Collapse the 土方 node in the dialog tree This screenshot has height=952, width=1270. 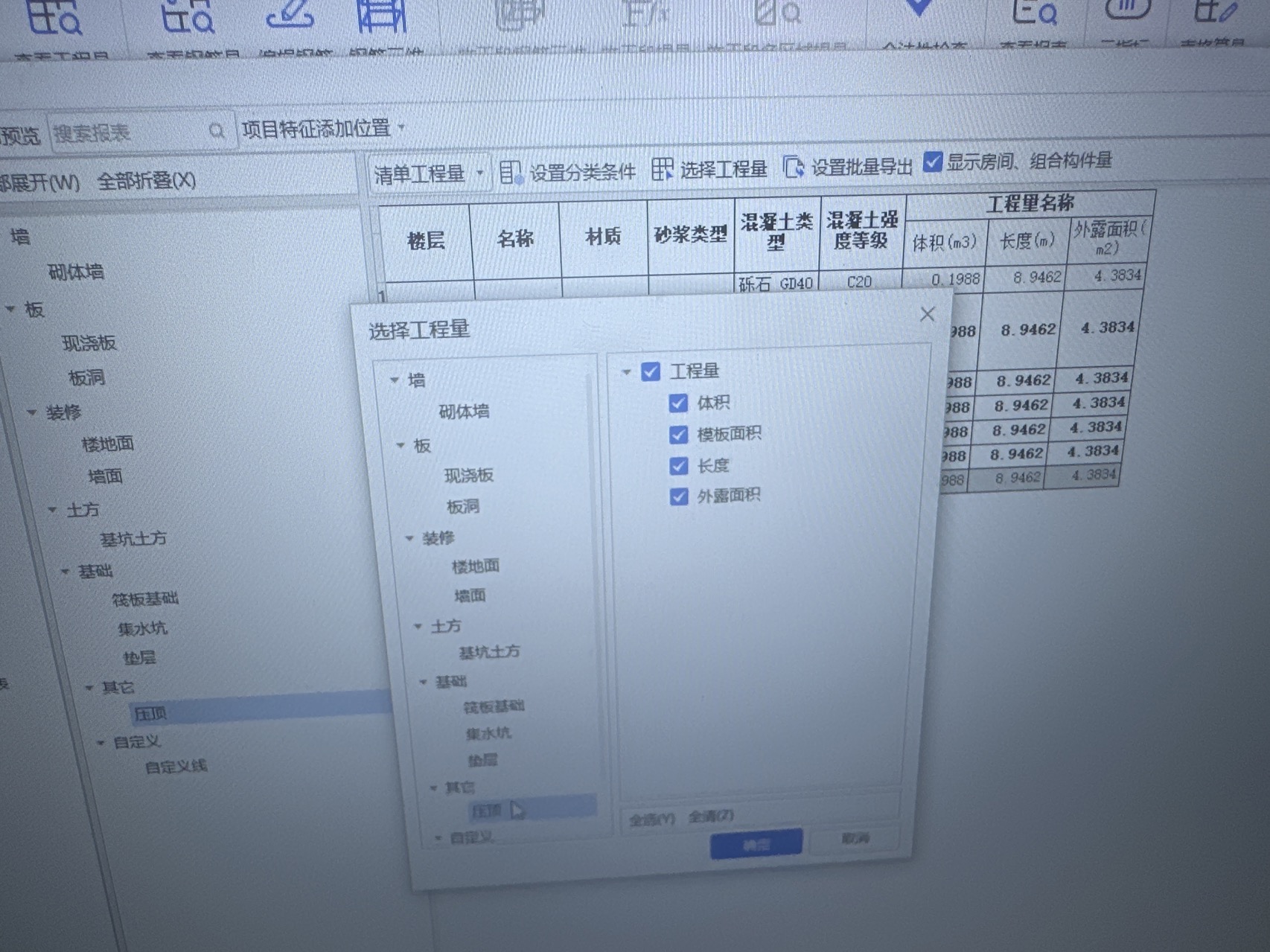tap(418, 627)
